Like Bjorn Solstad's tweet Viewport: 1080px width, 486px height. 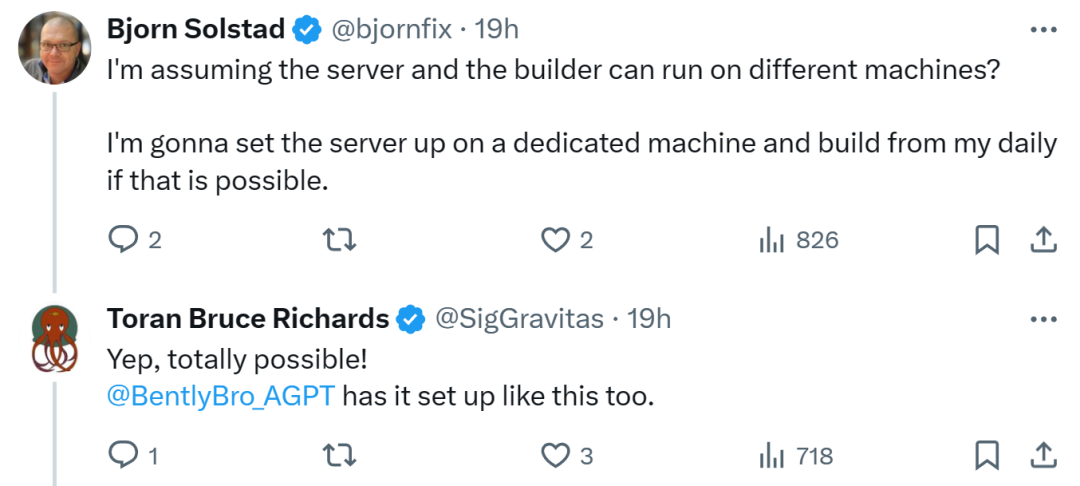[554, 240]
